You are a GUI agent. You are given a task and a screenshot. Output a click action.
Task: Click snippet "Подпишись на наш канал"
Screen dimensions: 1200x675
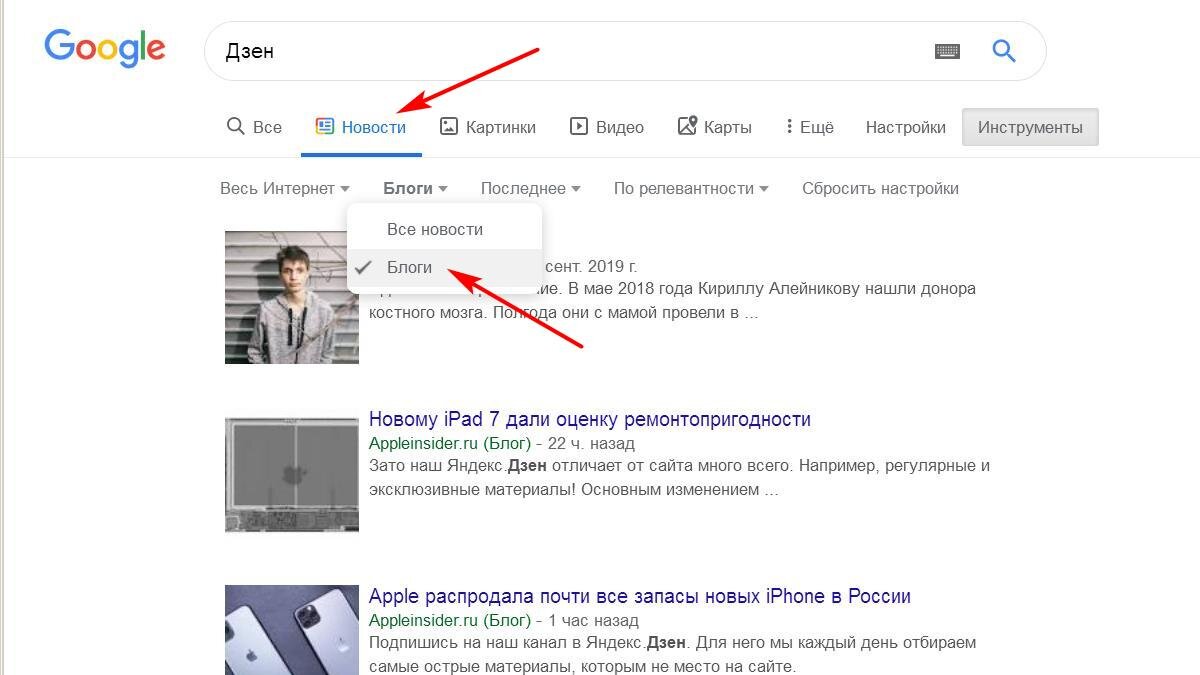point(672,654)
